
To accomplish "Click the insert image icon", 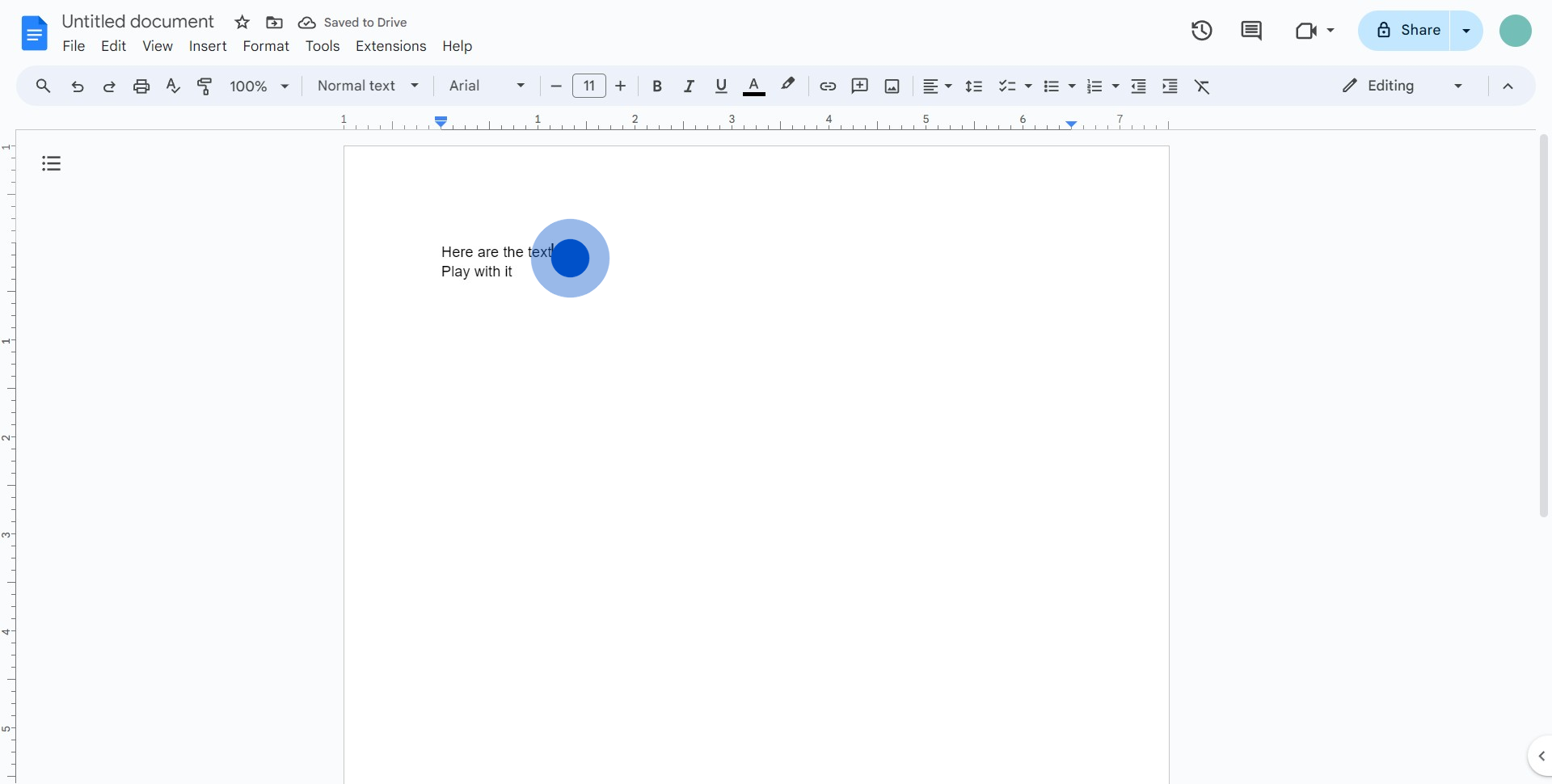I will point(892,86).
